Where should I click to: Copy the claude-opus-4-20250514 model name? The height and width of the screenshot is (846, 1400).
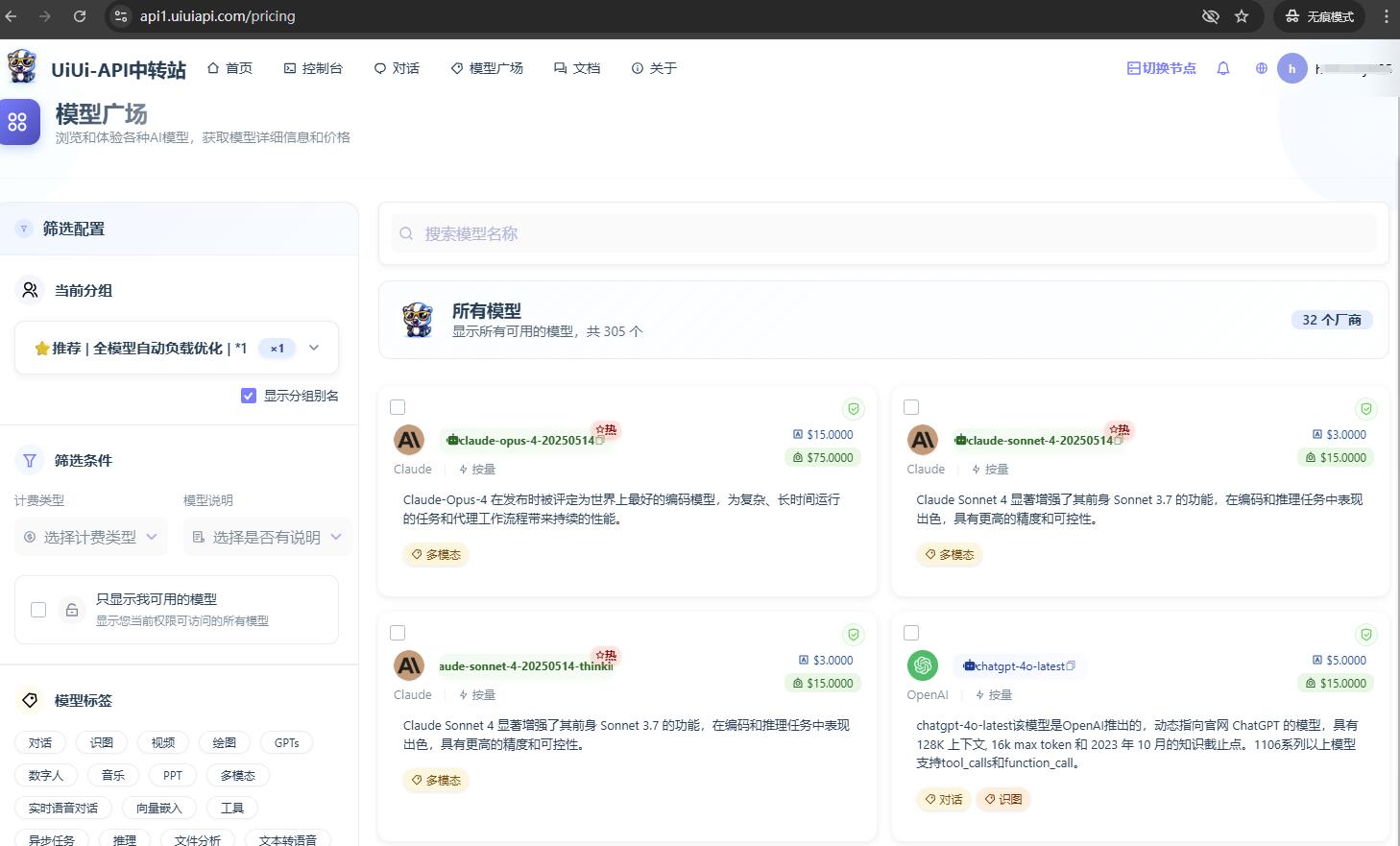click(x=600, y=441)
